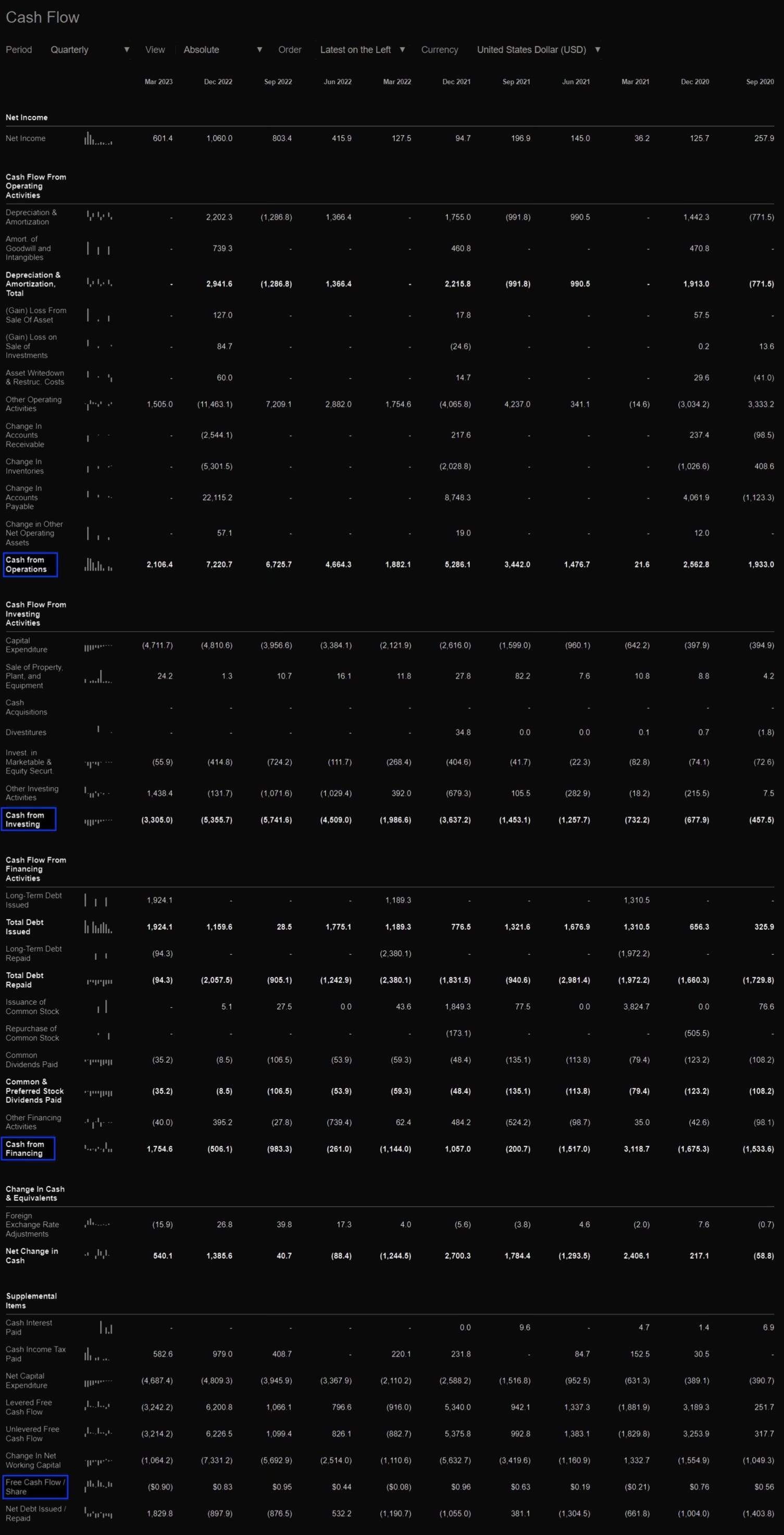Click Cash from Operations value 7,220.7

219,564
